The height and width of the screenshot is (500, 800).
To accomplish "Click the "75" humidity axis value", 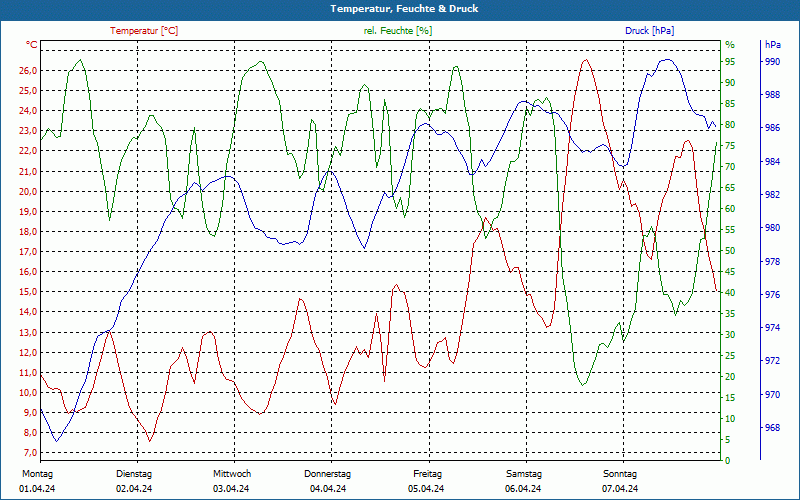I will click(730, 146).
